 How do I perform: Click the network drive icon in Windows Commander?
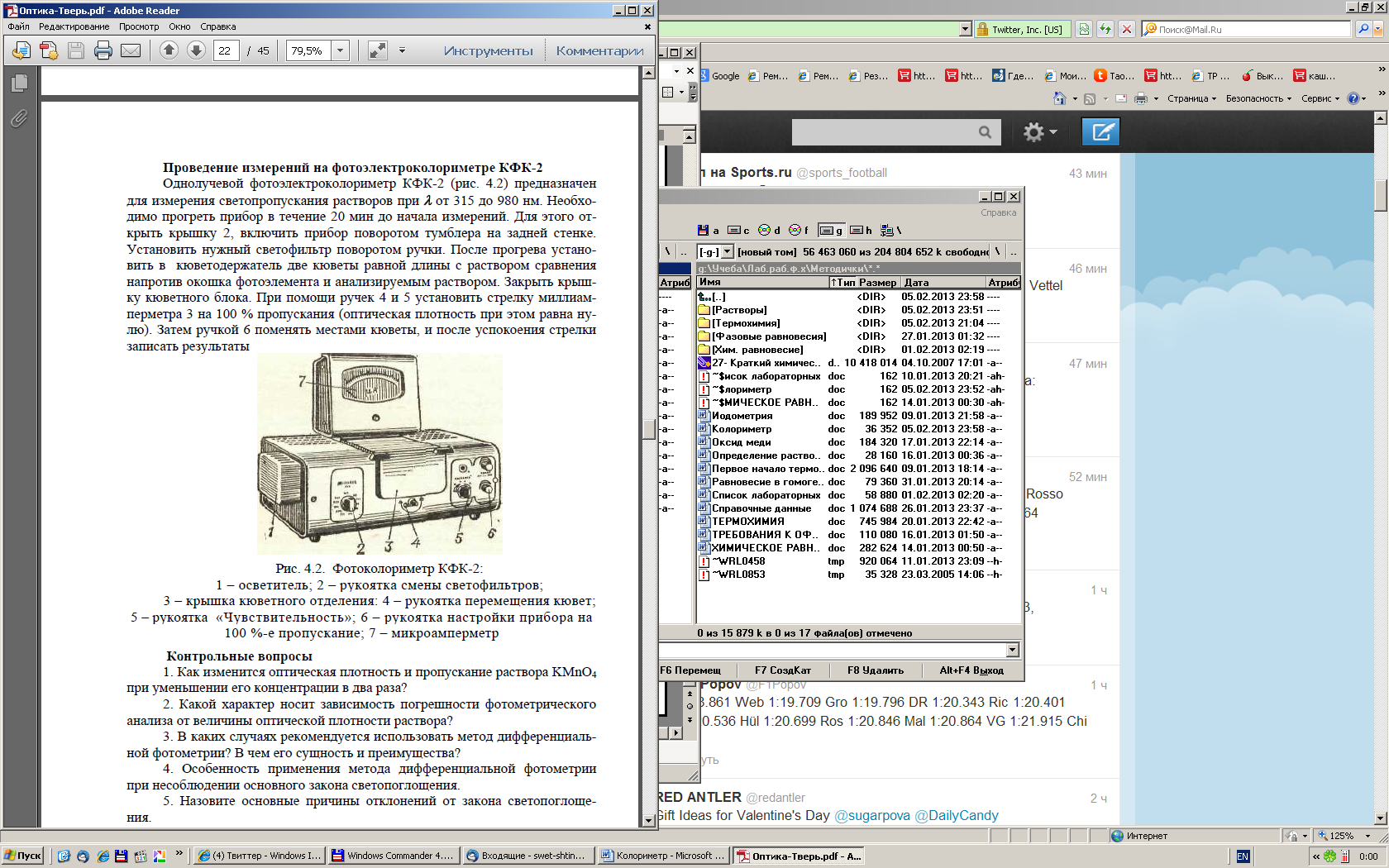coord(890,230)
